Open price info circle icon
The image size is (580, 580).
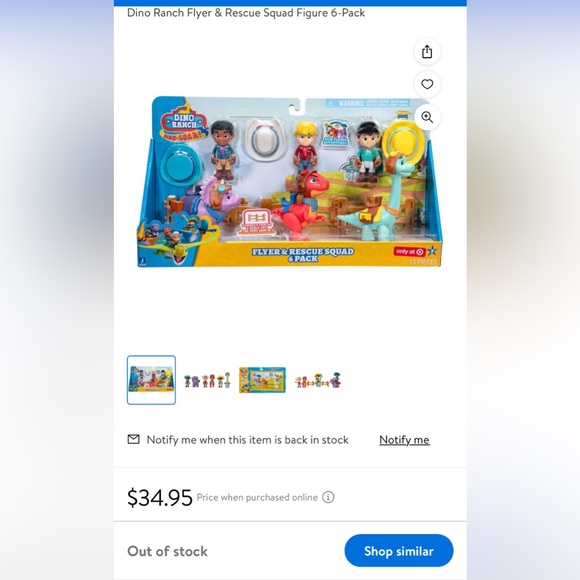328,497
